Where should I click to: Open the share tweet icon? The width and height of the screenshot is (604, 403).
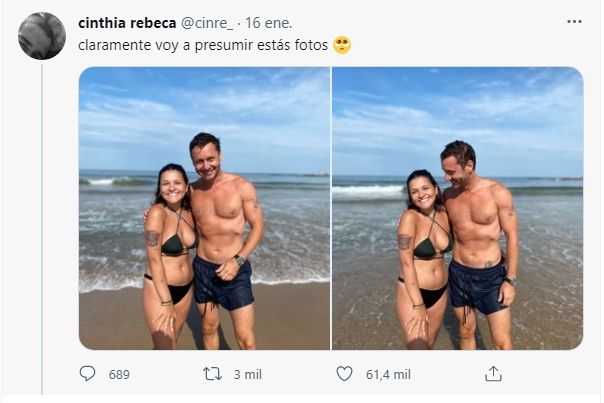[492, 374]
